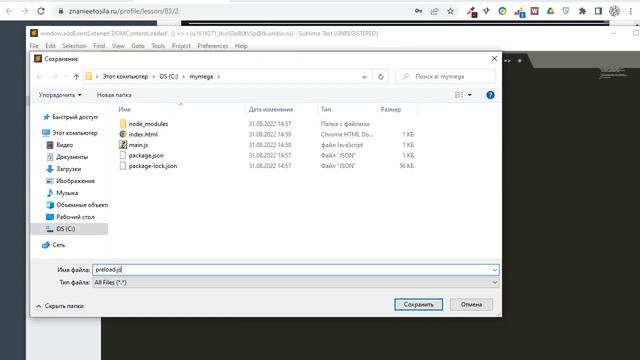Sort by Дата изменения column header
The image size is (640, 360).
[x=271, y=109]
